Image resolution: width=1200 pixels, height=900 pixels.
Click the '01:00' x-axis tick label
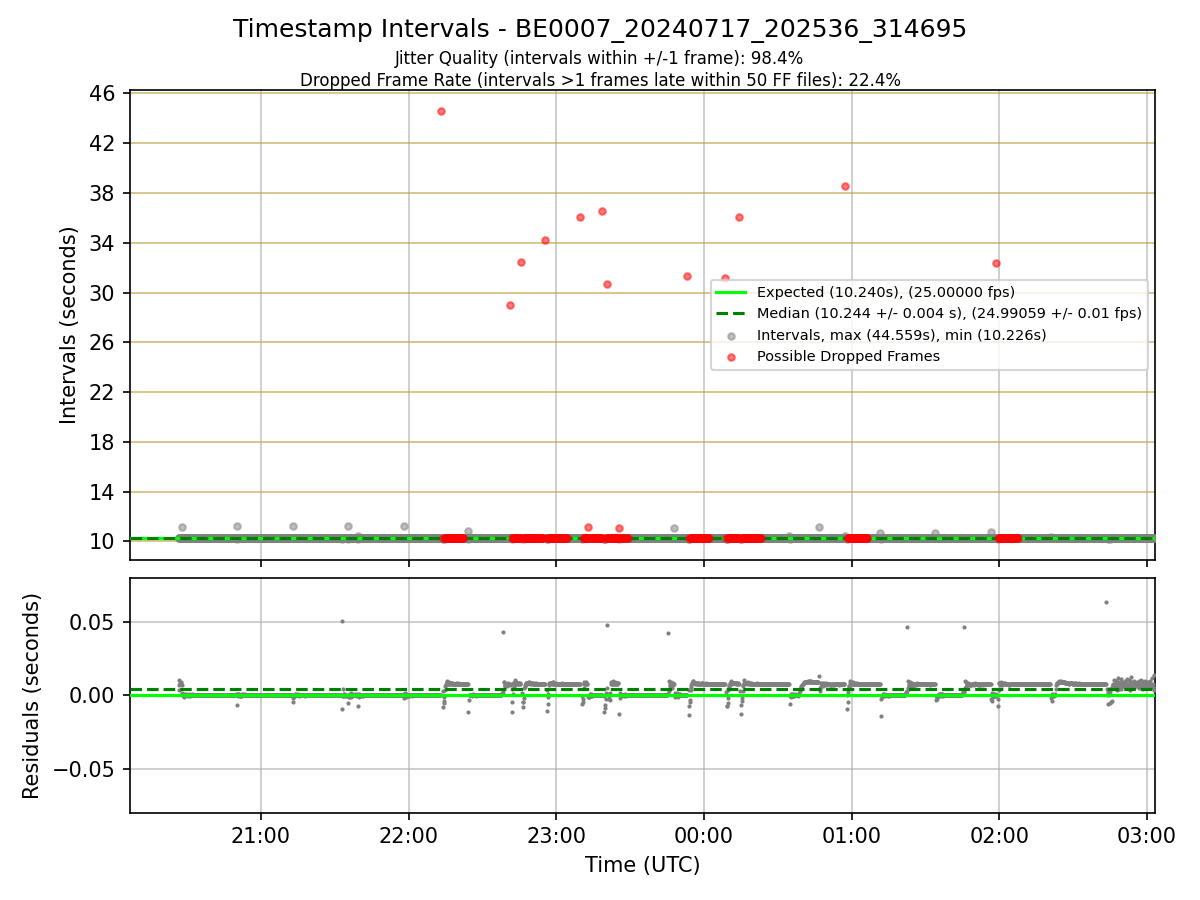point(851,836)
